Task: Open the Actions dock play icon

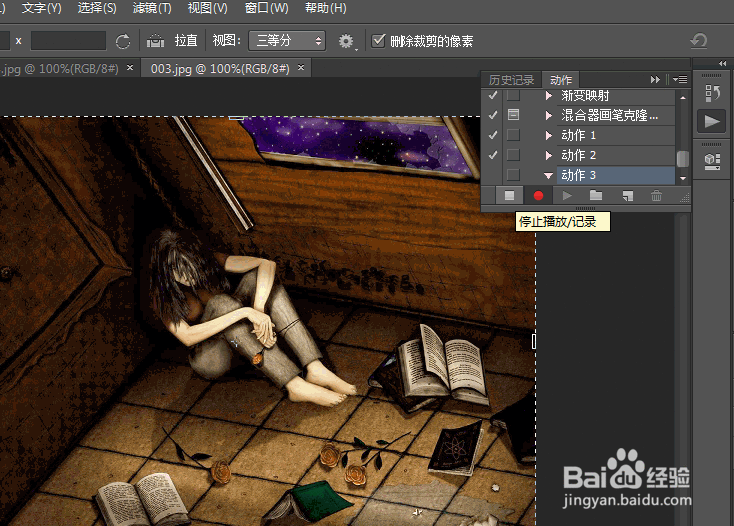Action: [712, 122]
